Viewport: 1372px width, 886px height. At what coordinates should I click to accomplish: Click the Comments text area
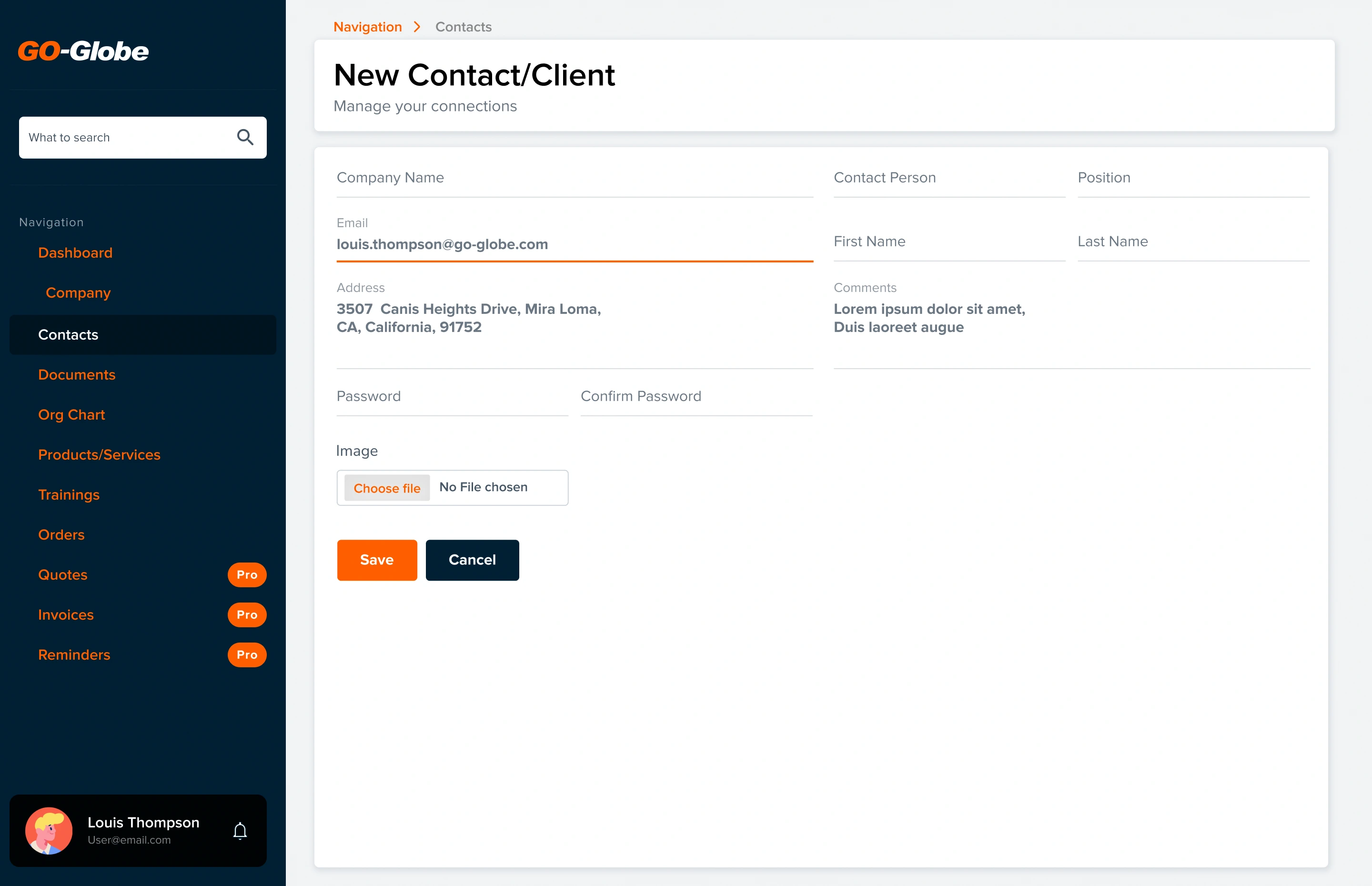pyautogui.click(x=1072, y=324)
